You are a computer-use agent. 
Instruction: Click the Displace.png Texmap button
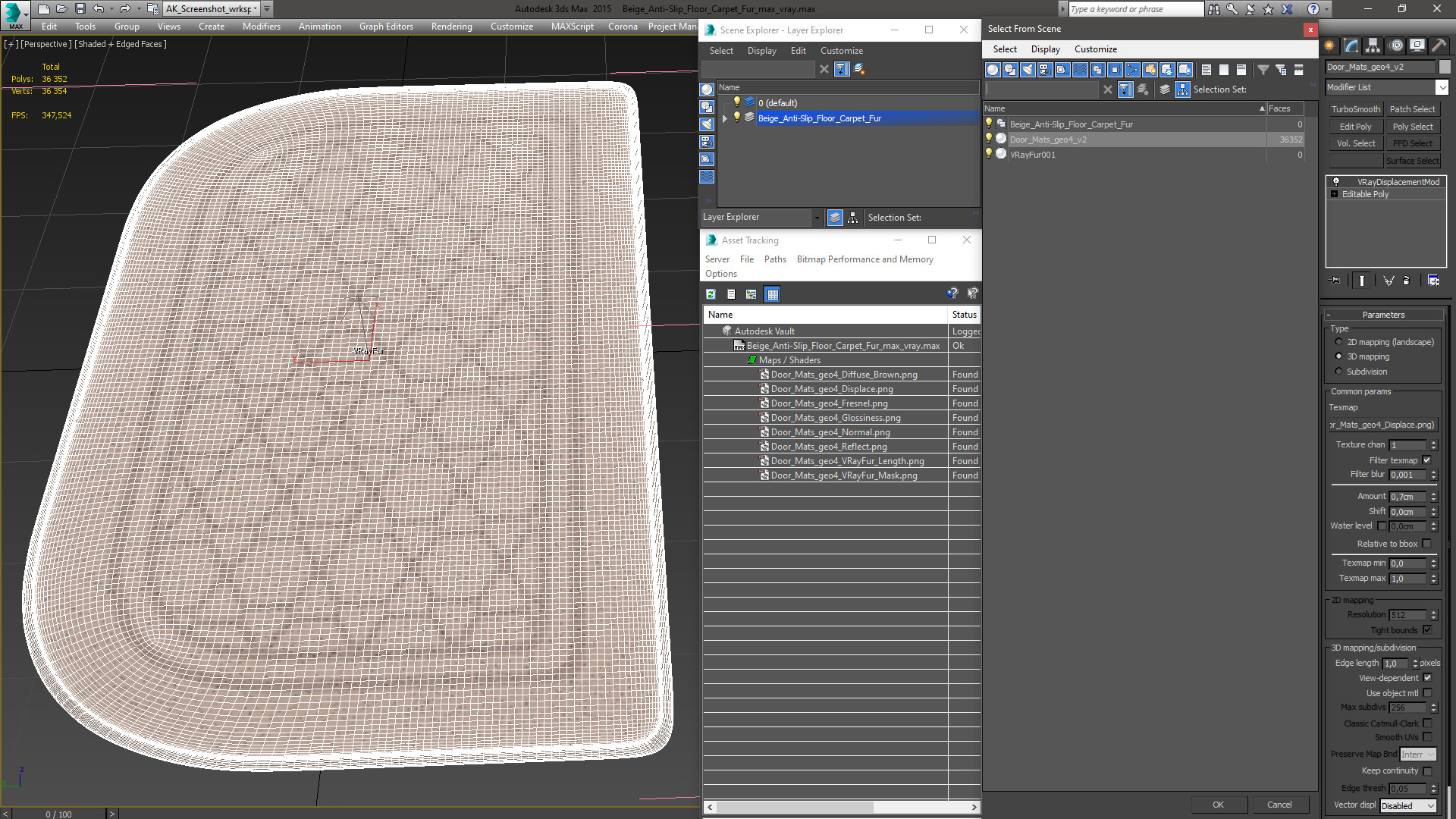coord(1382,425)
